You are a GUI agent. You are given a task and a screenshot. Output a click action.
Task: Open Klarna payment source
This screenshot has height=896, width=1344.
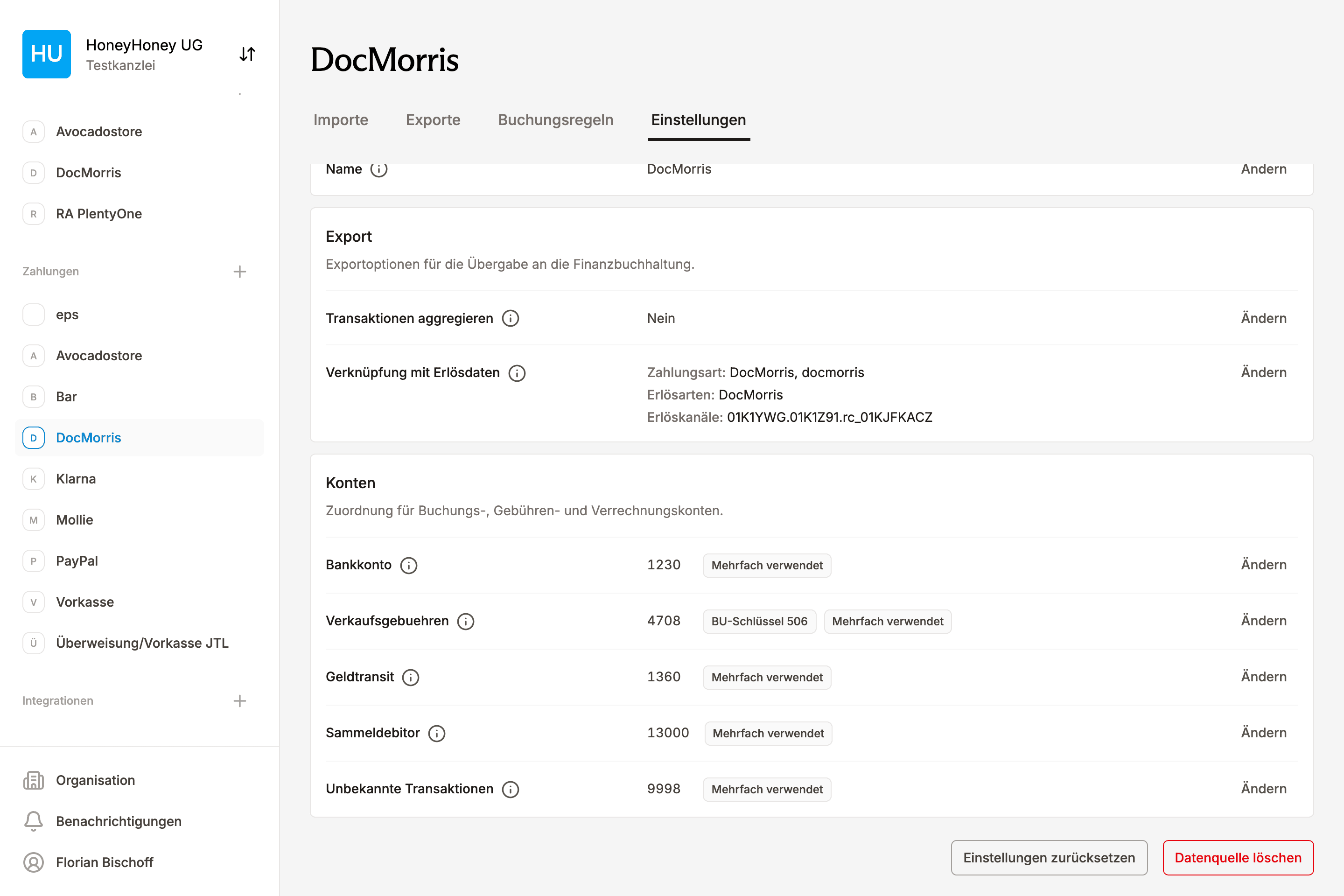coord(140,479)
